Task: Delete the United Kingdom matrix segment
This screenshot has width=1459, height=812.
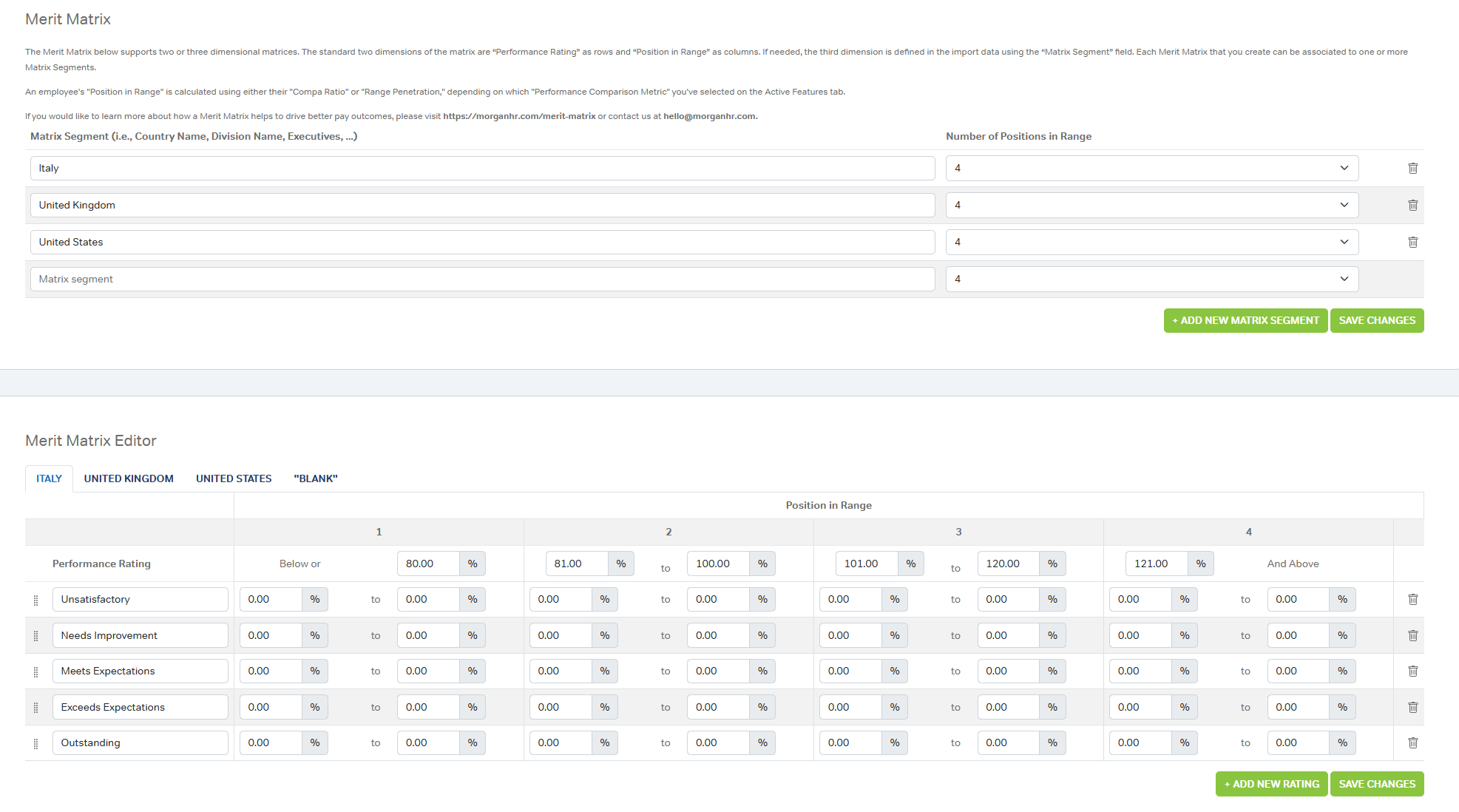Action: 1412,206
